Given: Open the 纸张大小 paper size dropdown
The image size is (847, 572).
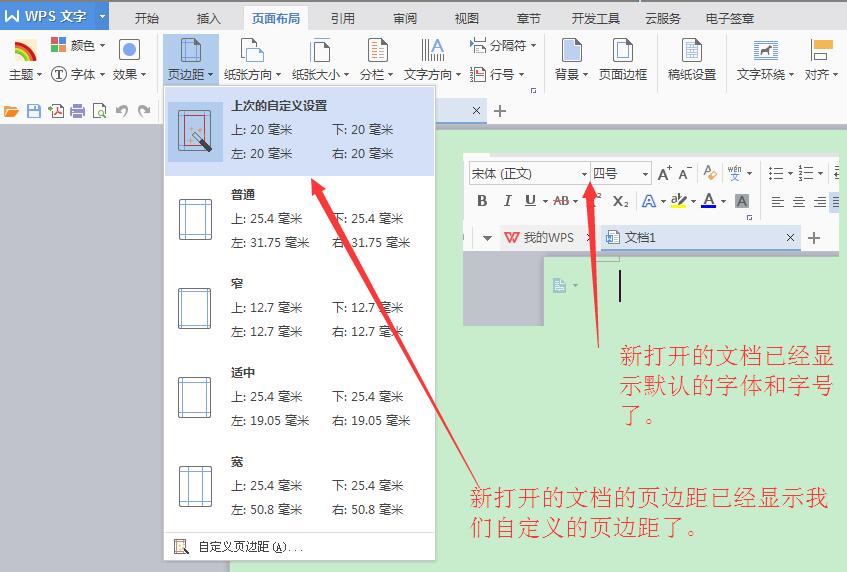Looking at the screenshot, I should [320, 59].
